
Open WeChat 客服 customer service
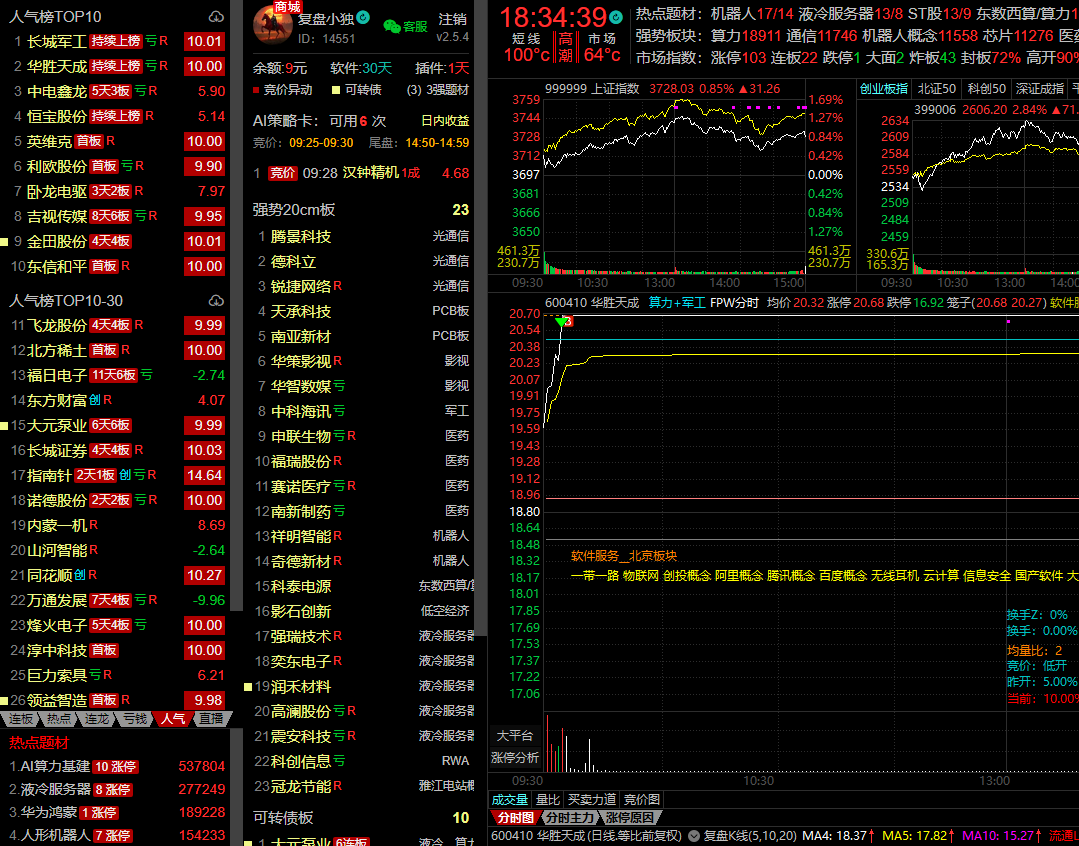405,26
